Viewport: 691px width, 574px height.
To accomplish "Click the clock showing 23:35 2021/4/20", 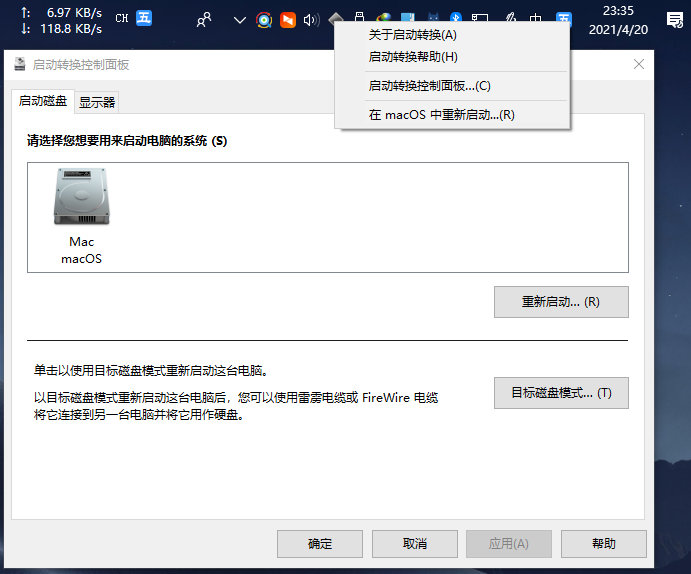I will click(x=618, y=20).
